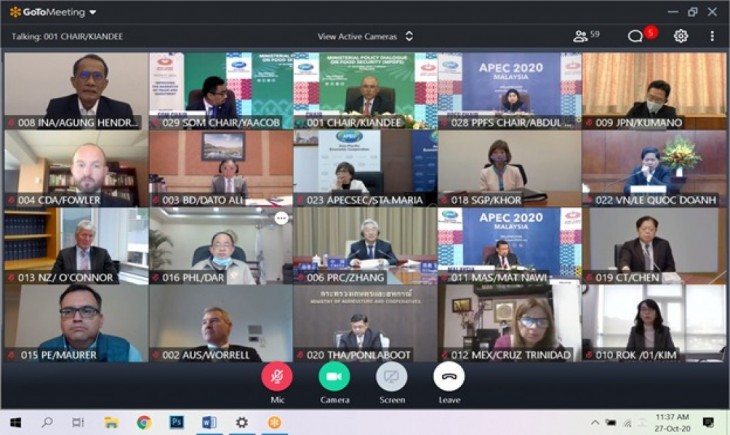Image resolution: width=730 pixels, height=435 pixels.
Task: Open GoToMeeting settings gear
Action: [681, 36]
